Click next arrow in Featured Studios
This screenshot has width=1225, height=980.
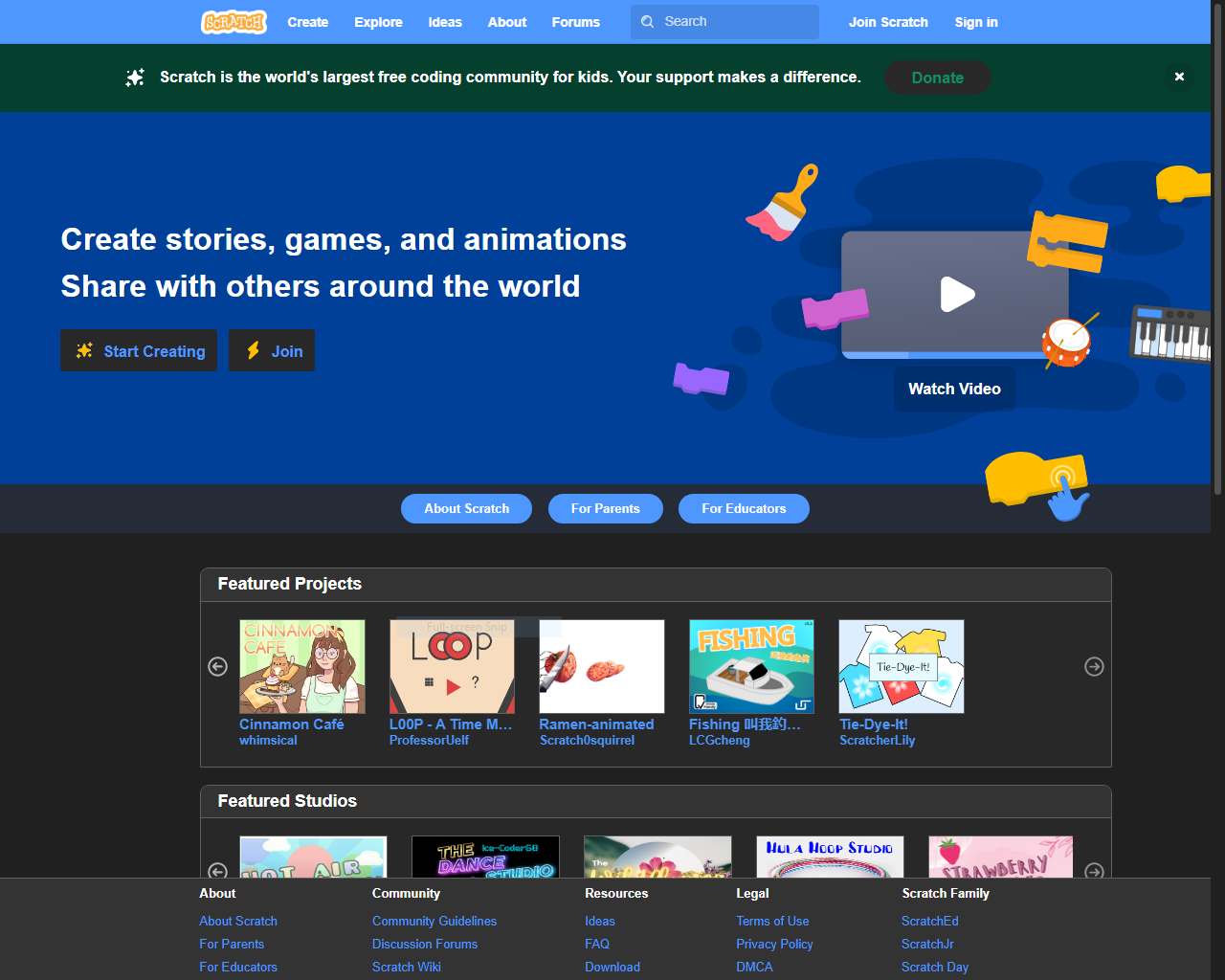coord(1094,871)
